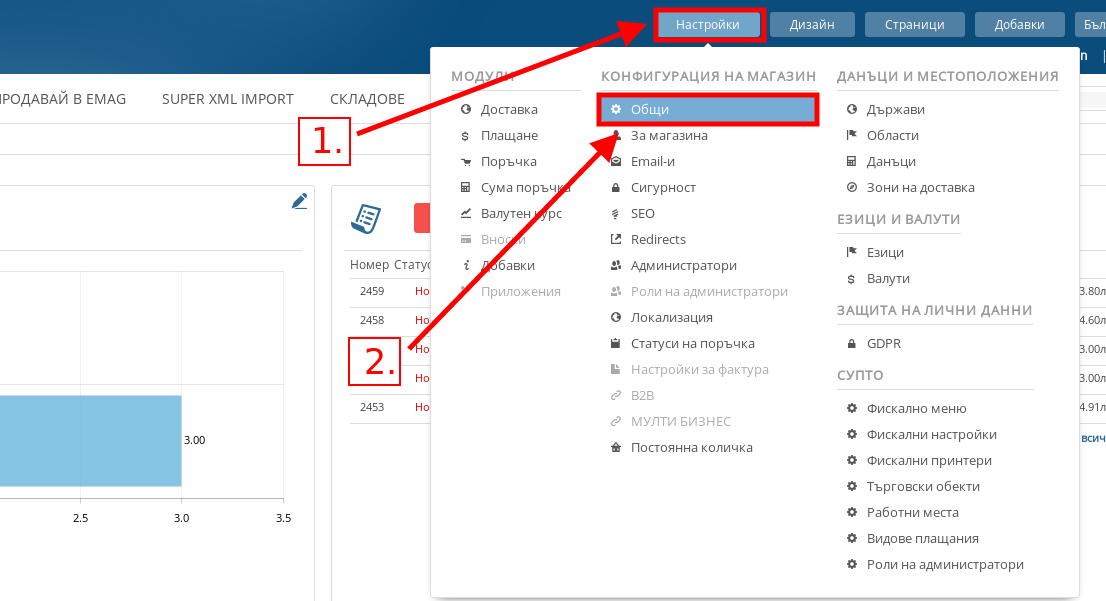
Task: Open the Добавки top menu
Action: pyautogui.click(x=1019, y=25)
